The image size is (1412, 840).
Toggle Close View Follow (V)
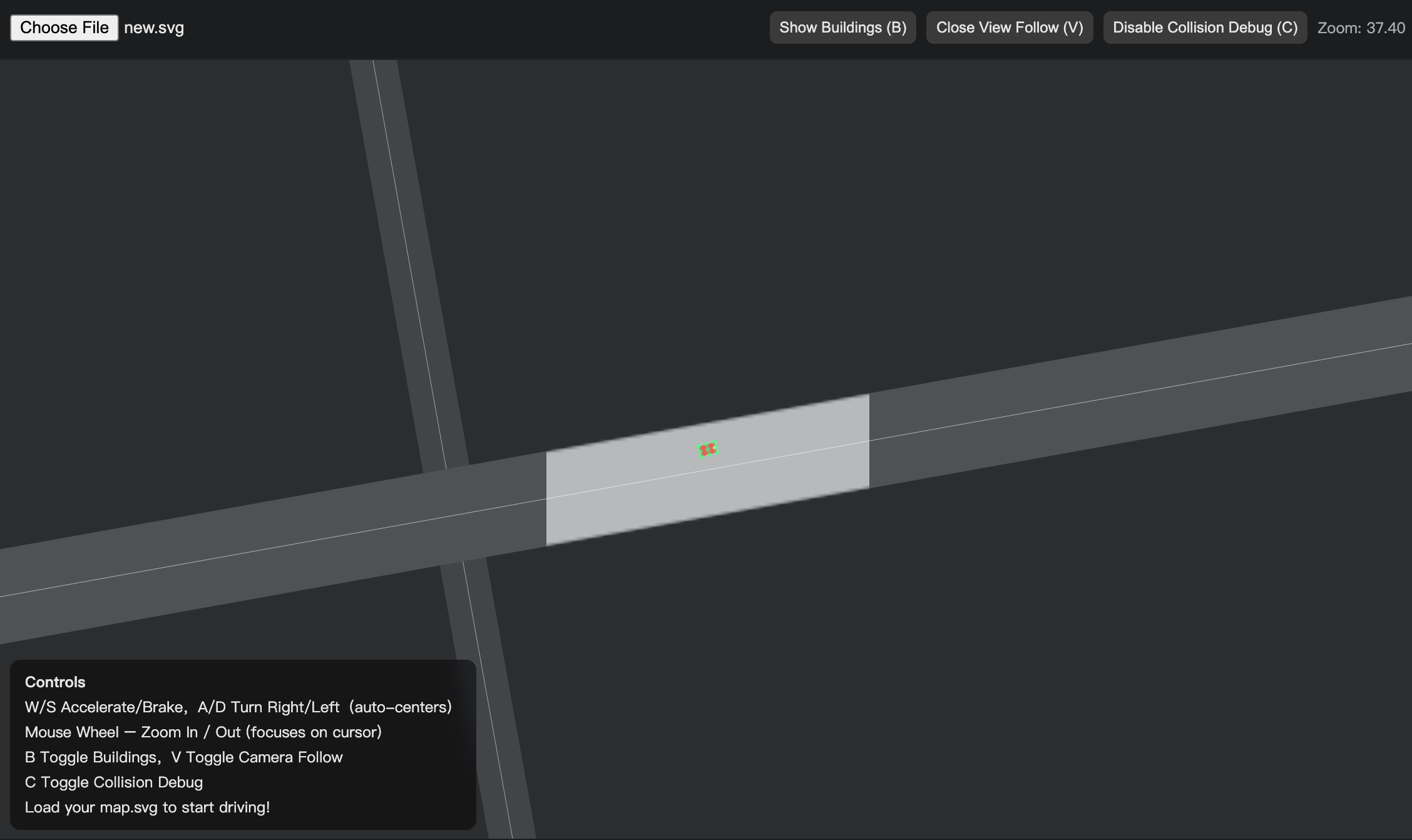tap(1009, 28)
